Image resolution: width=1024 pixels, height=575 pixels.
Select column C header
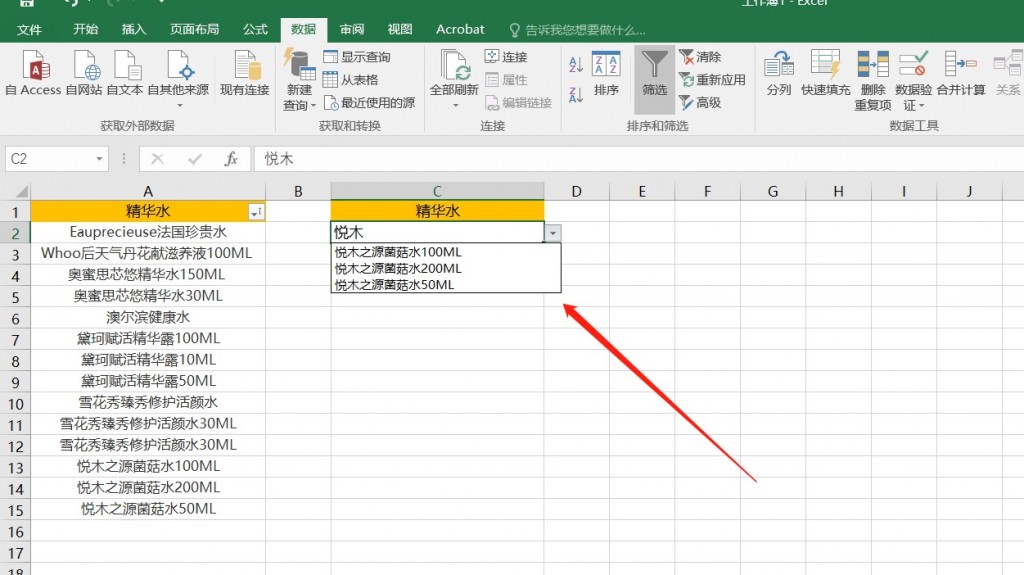[x=437, y=191]
